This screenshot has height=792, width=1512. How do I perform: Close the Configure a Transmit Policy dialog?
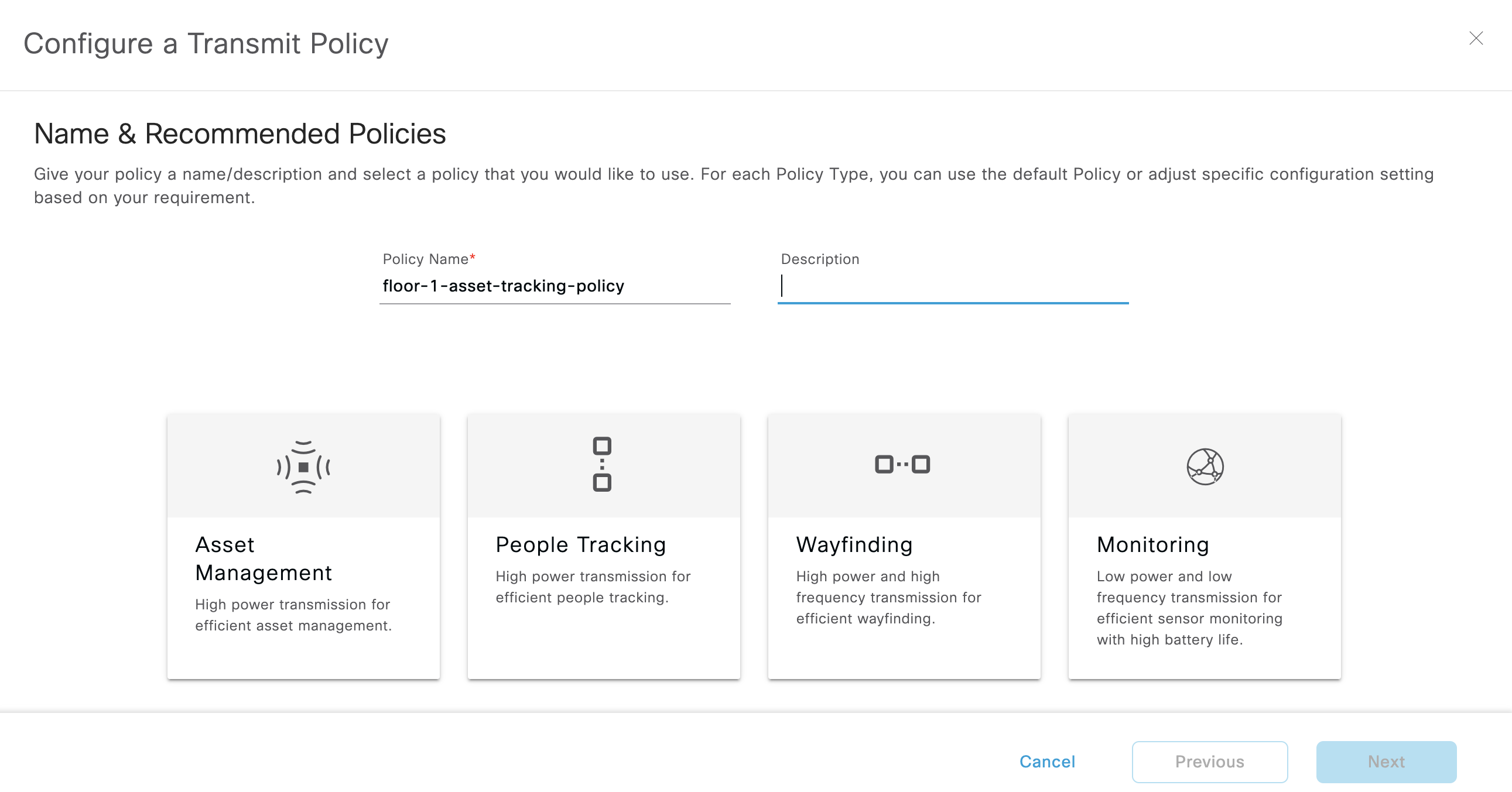(1476, 39)
